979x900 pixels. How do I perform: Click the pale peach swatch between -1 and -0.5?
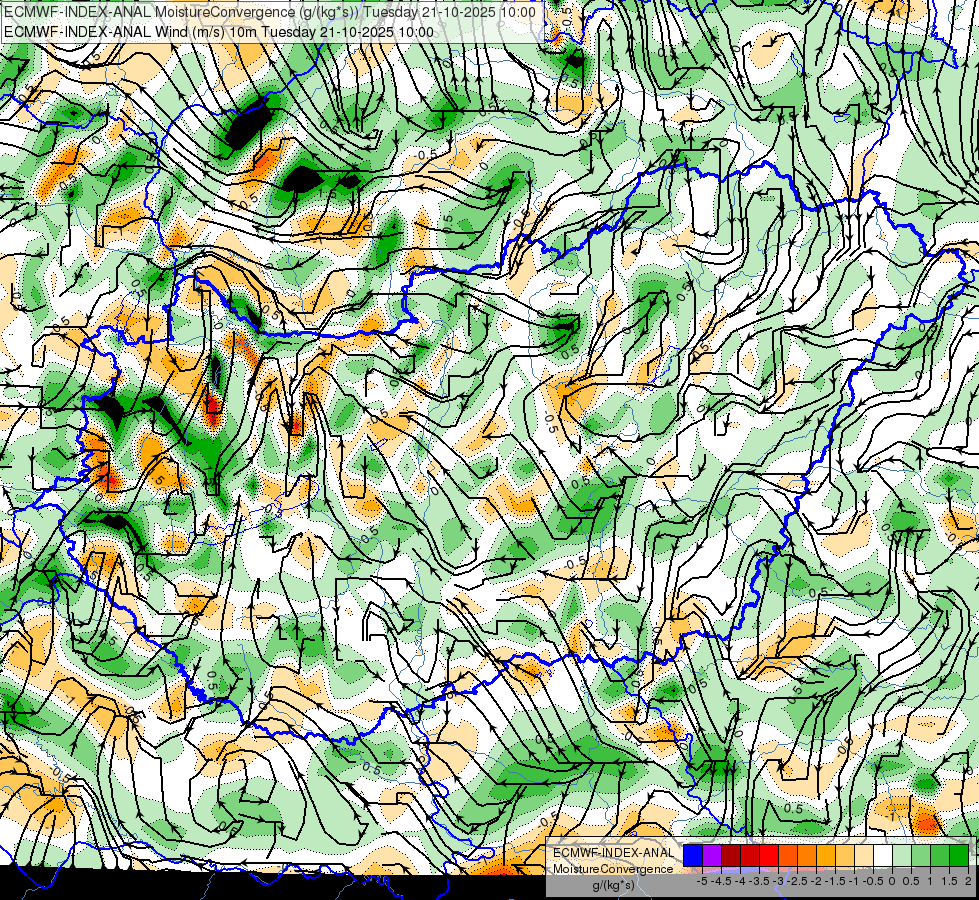coord(864,856)
